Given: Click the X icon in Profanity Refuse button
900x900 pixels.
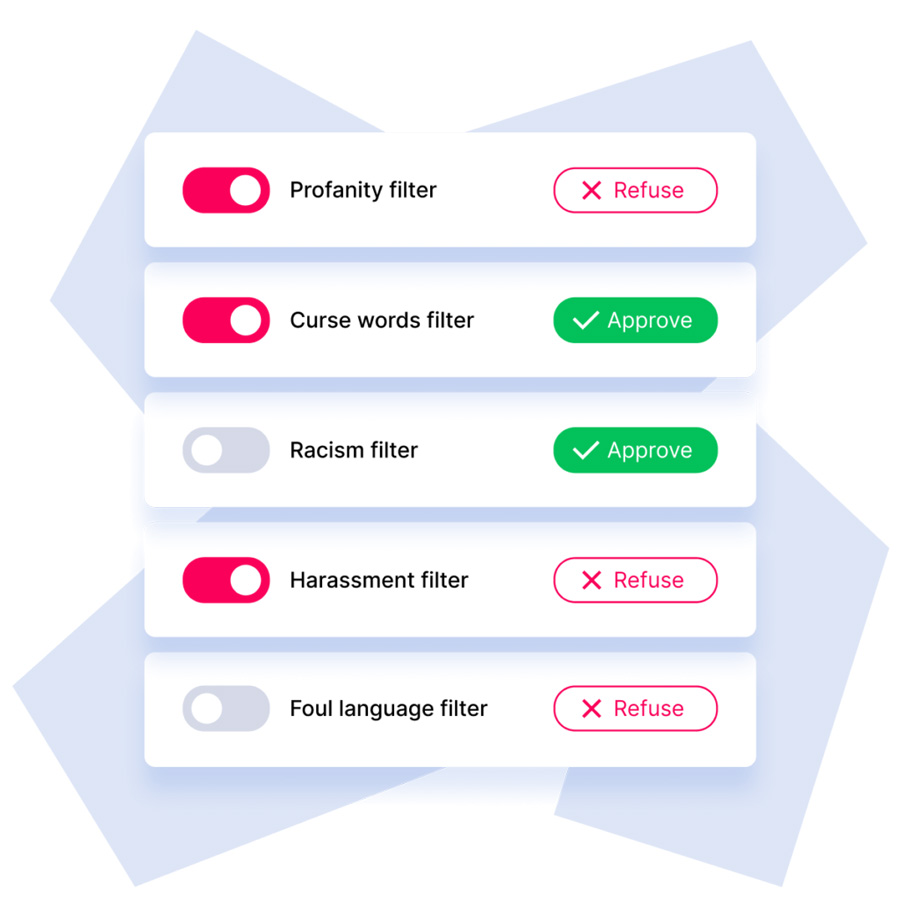Looking at the screenshot, I should [592, 190].
